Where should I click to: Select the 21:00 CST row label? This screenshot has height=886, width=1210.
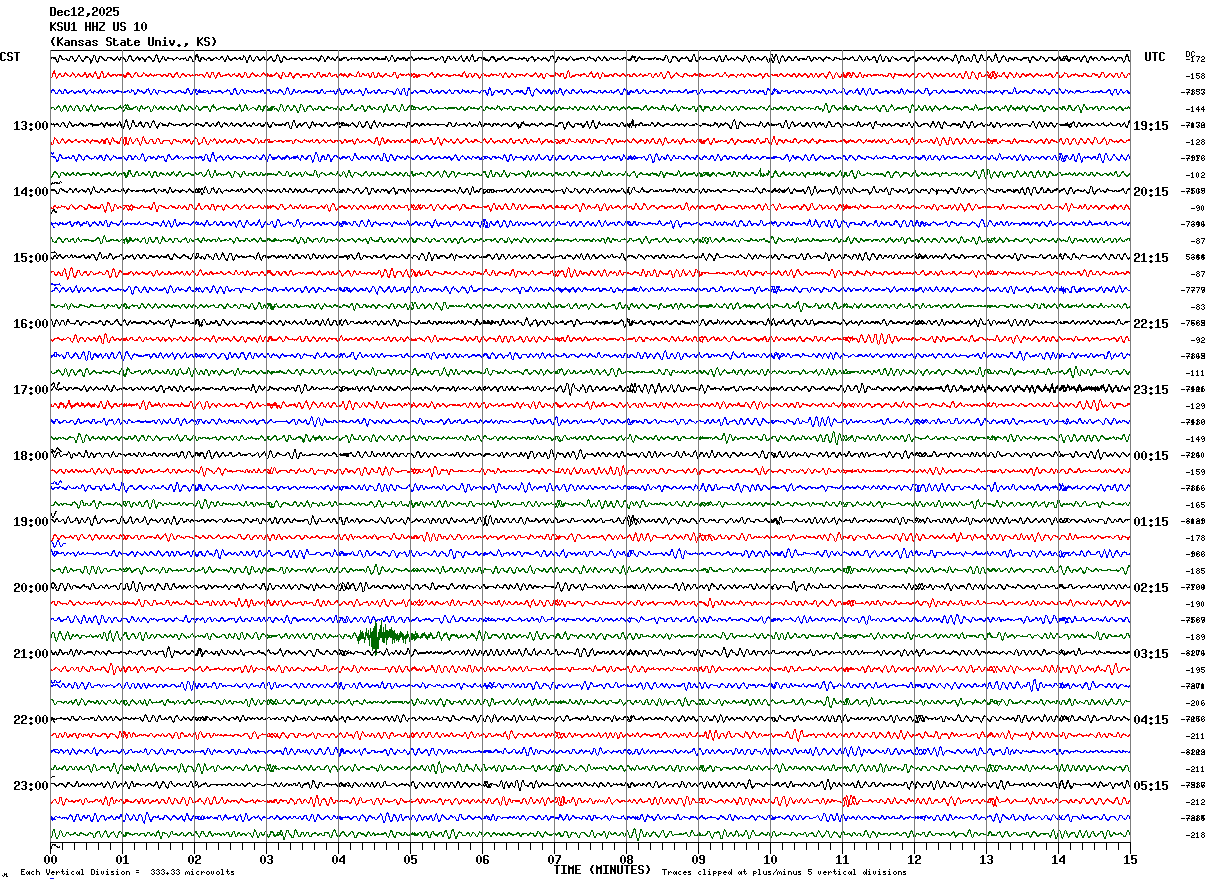pyautogui.click(x=31, y=654)
